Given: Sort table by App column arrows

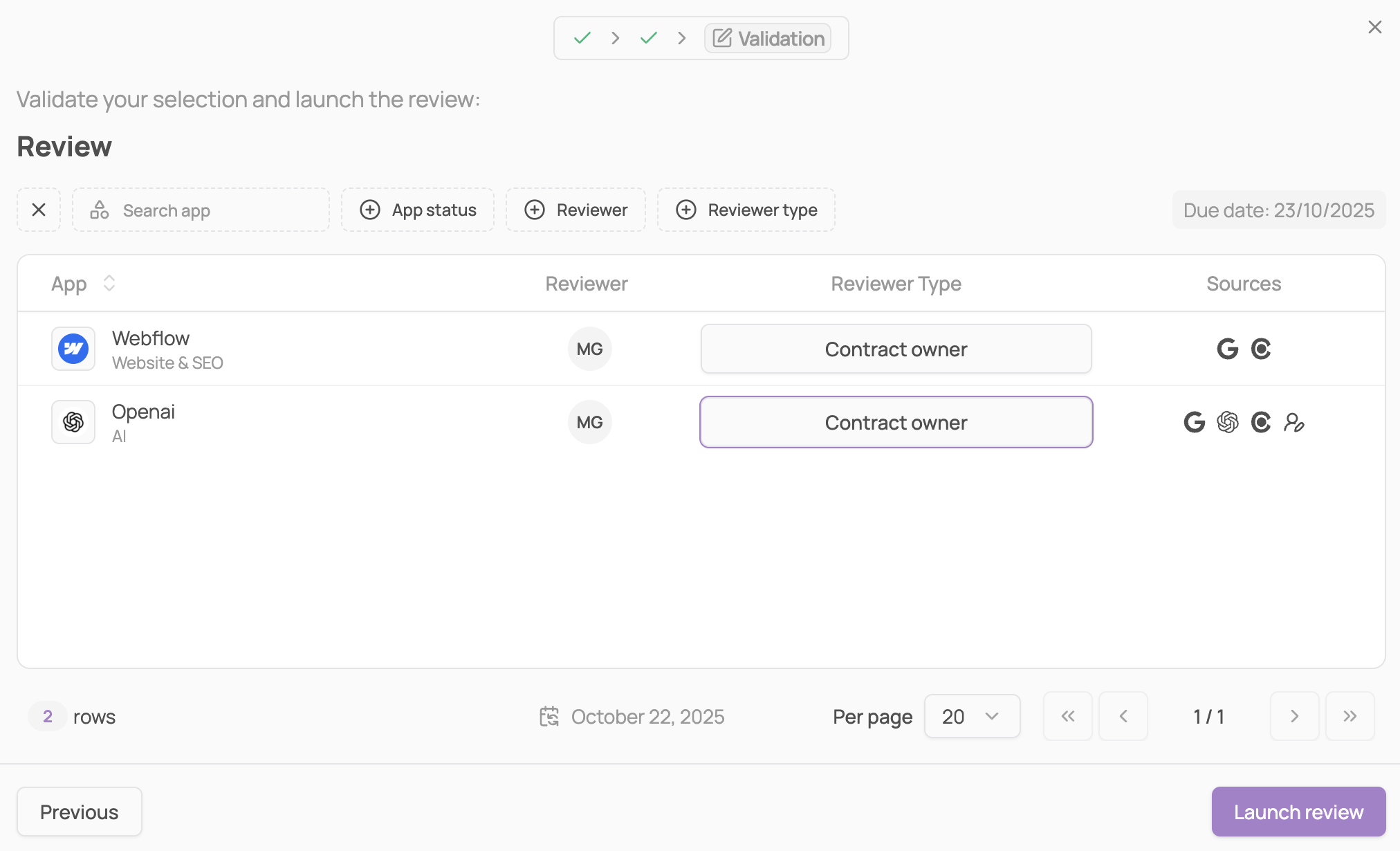Looking at the screenshot, I should [x=109, y=283].
